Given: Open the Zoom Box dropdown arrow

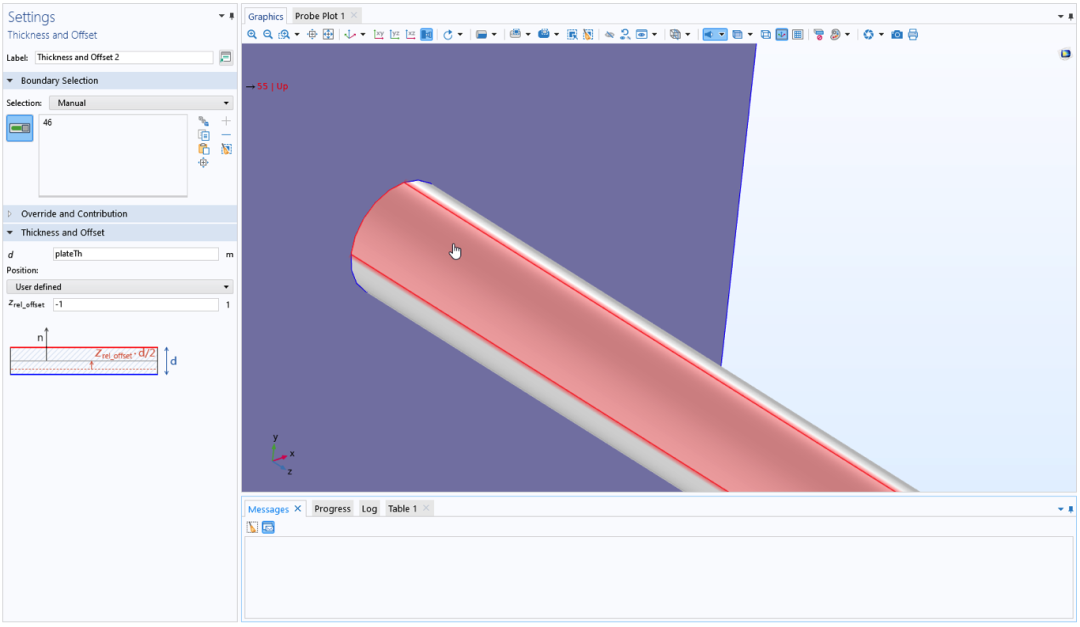Looking at the screenshot, I should click(x=297, y=34).
